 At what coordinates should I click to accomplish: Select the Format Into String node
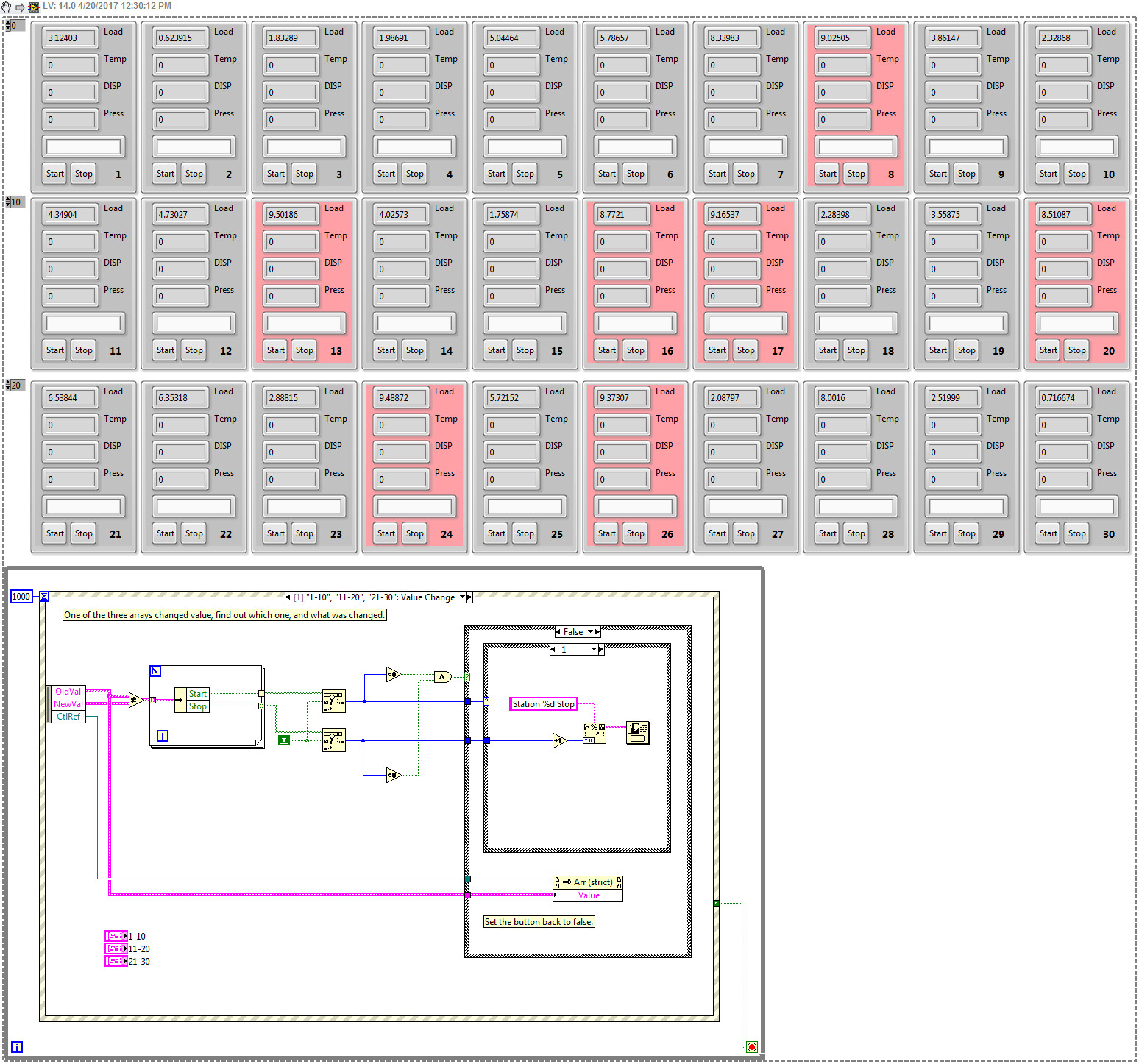595,734
